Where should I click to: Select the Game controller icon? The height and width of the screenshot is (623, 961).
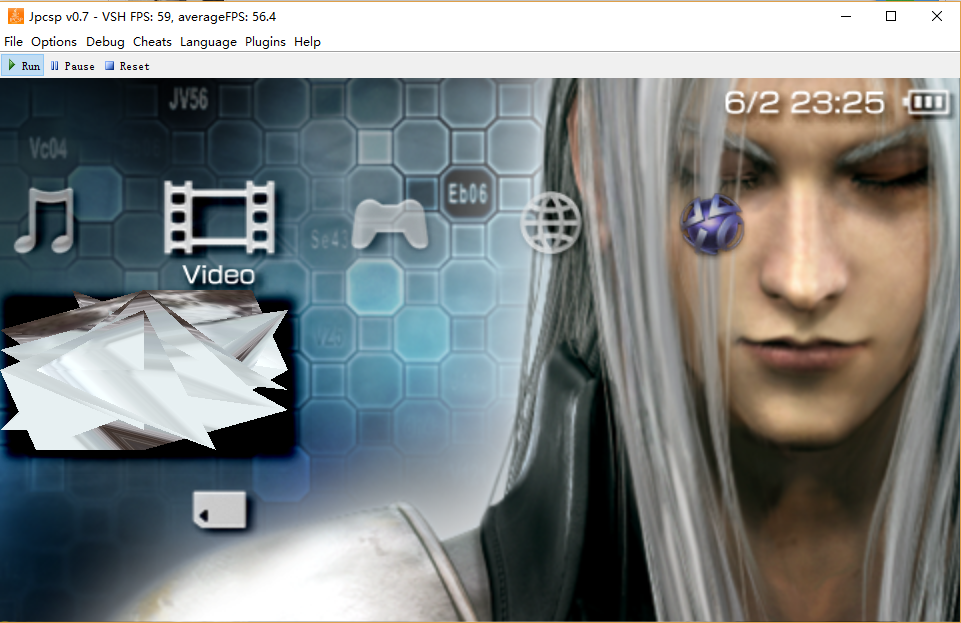pos(390,224)
